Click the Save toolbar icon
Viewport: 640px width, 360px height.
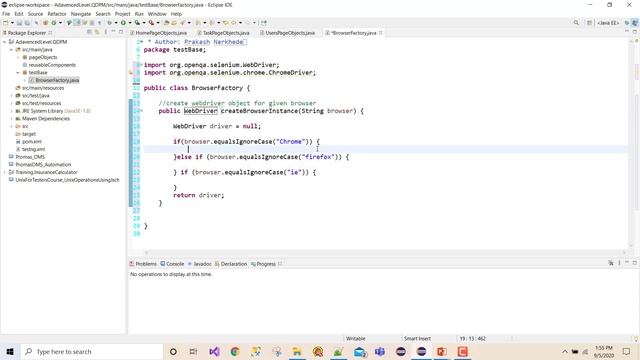19,23
